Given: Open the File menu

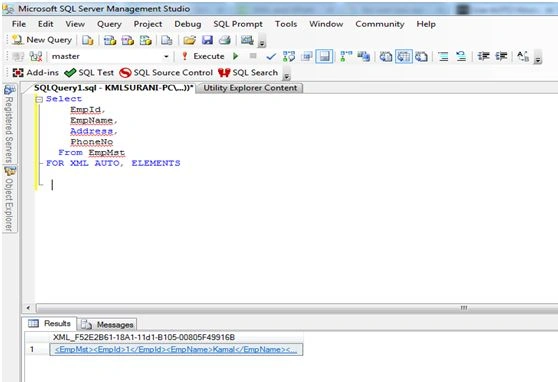Looking at the screenshot, I should pyautogui.click(x=19, y=24).
